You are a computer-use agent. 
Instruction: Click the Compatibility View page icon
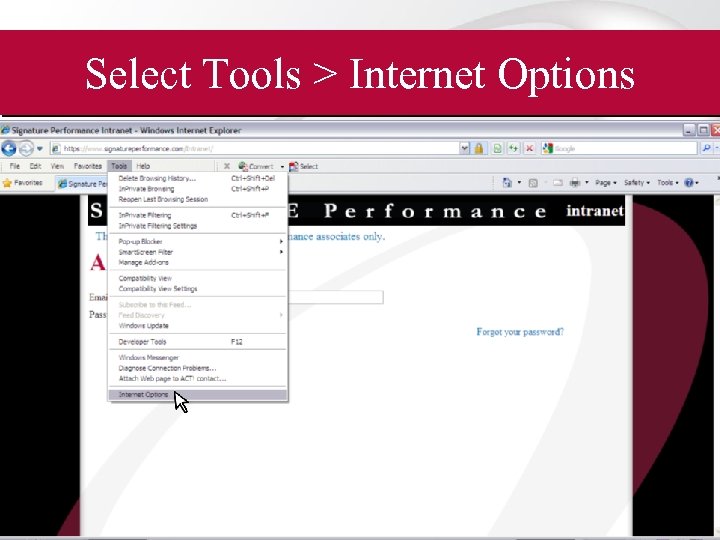tap(497, 148)
